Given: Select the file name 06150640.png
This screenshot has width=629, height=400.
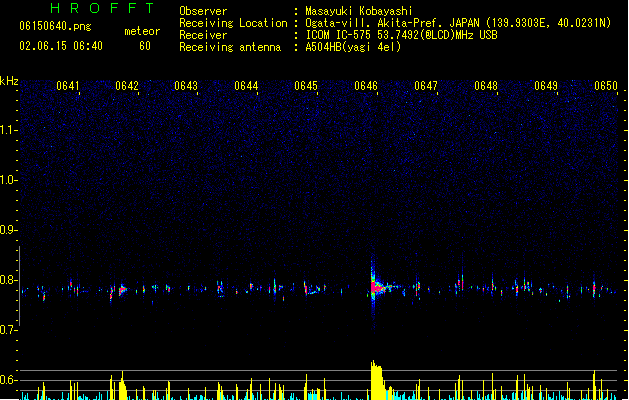Looking at the screenshot, I should tap(55, 26).
